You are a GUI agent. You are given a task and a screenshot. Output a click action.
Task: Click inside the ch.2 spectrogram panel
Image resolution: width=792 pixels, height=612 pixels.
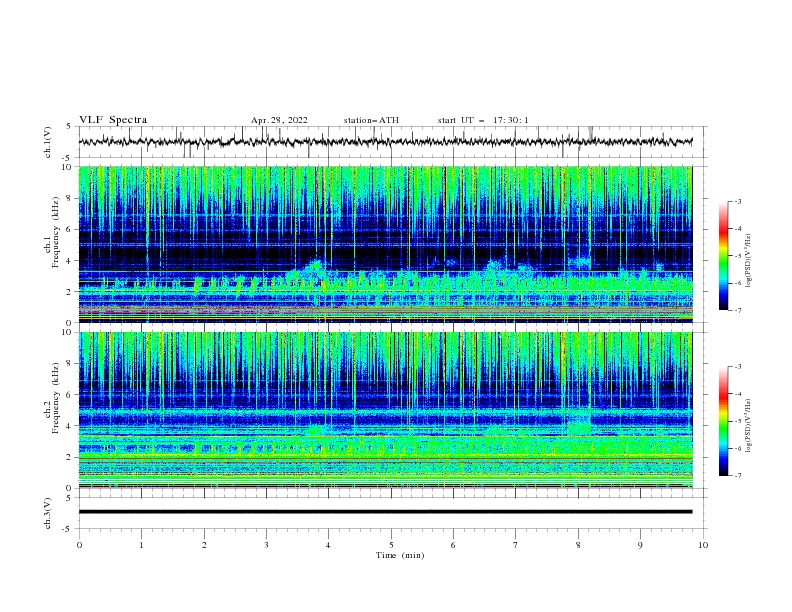click(x=385, y=410)
